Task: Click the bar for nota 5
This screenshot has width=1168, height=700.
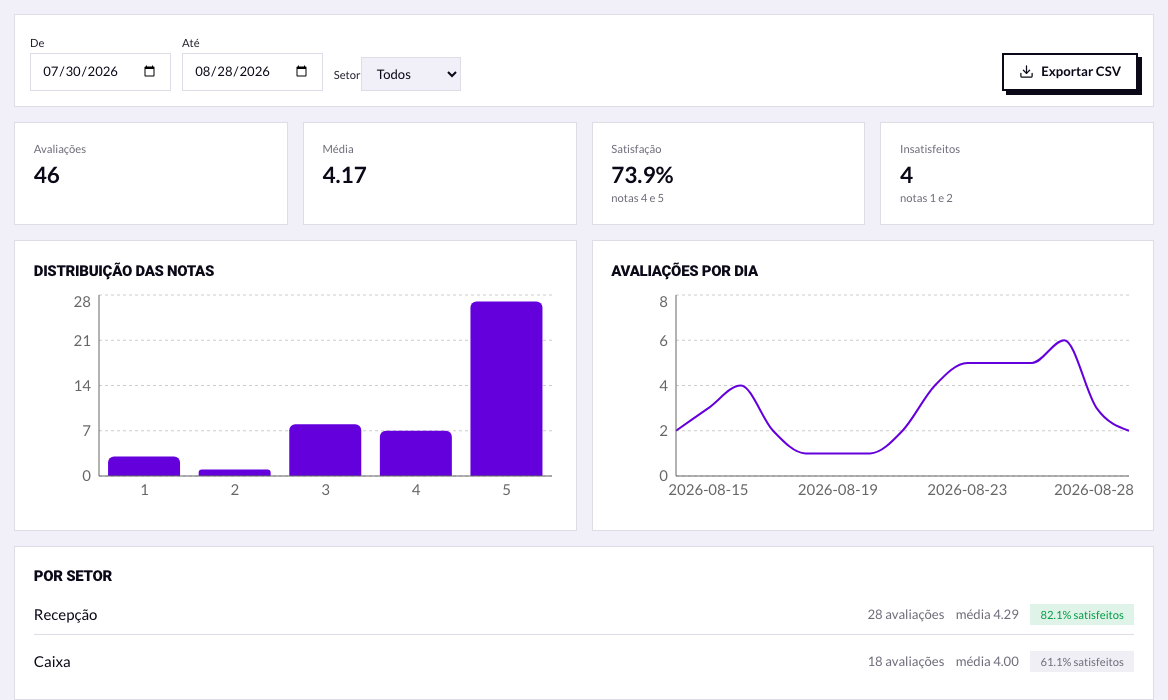Action: (x=507, y=389)
